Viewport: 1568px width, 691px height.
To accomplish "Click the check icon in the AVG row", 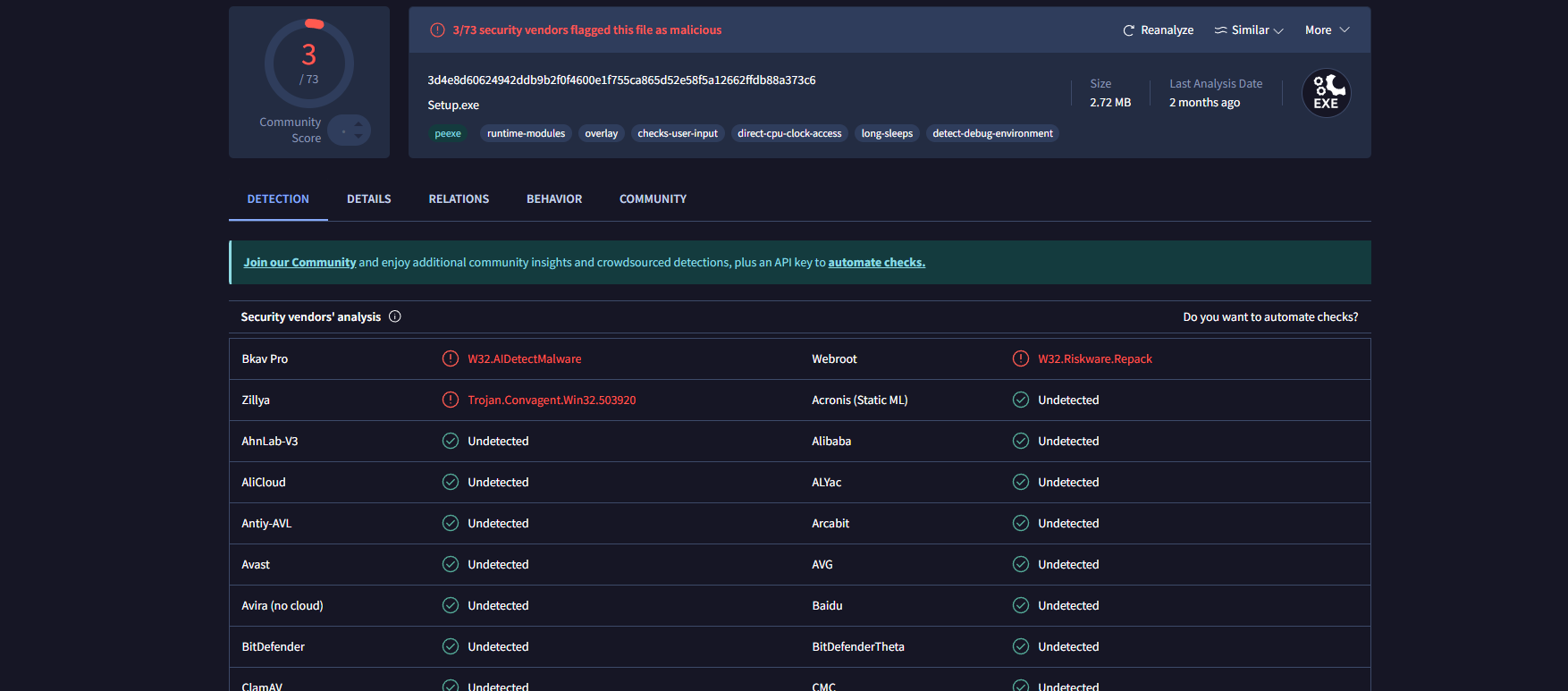I will point(1021,564).
